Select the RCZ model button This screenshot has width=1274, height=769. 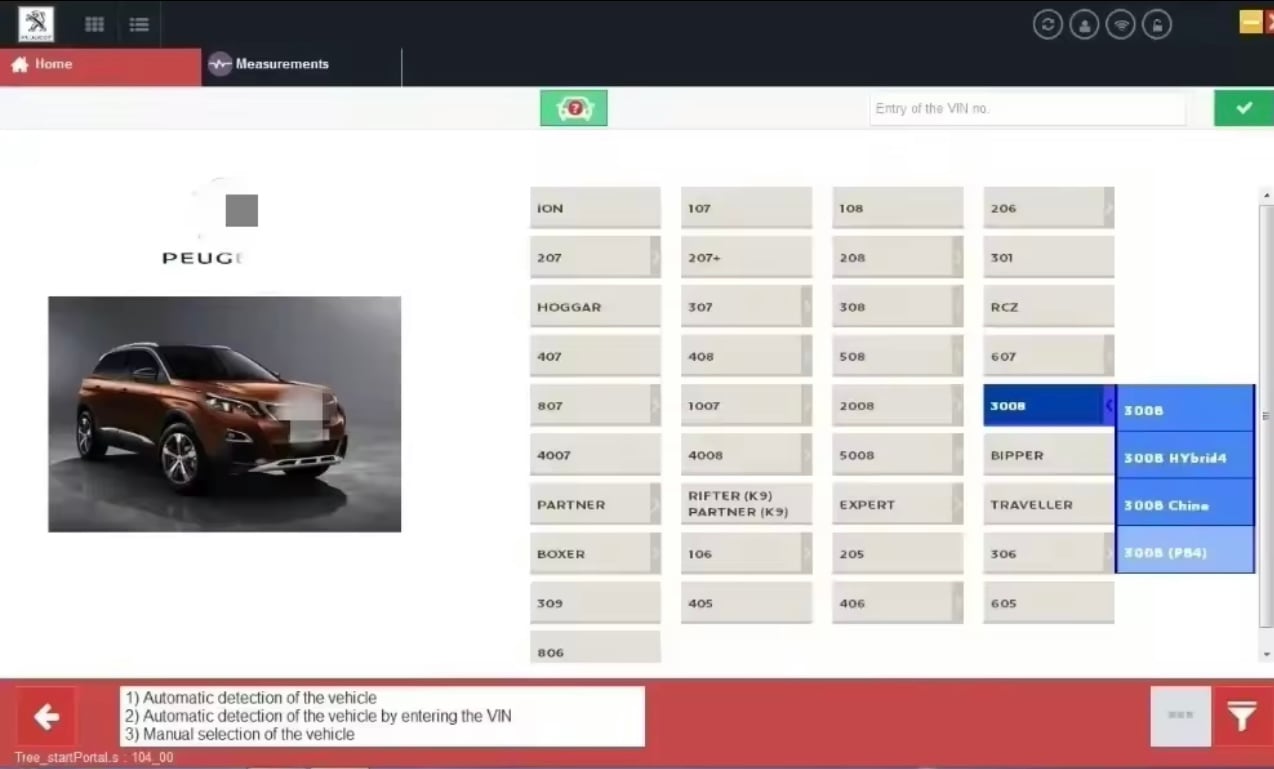click(1048, 307)
